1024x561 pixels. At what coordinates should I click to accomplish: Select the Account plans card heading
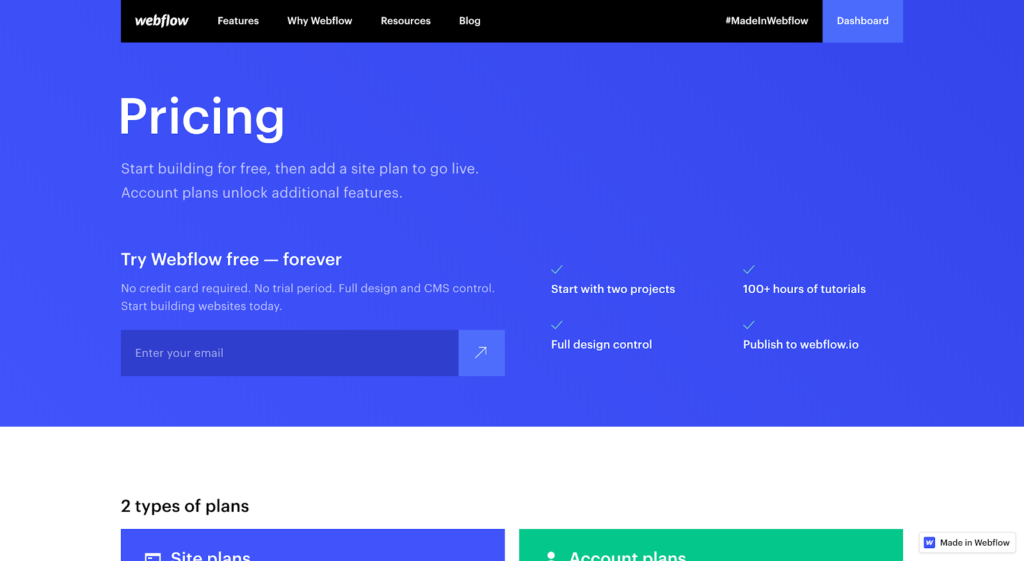click(x=627, y=555)
